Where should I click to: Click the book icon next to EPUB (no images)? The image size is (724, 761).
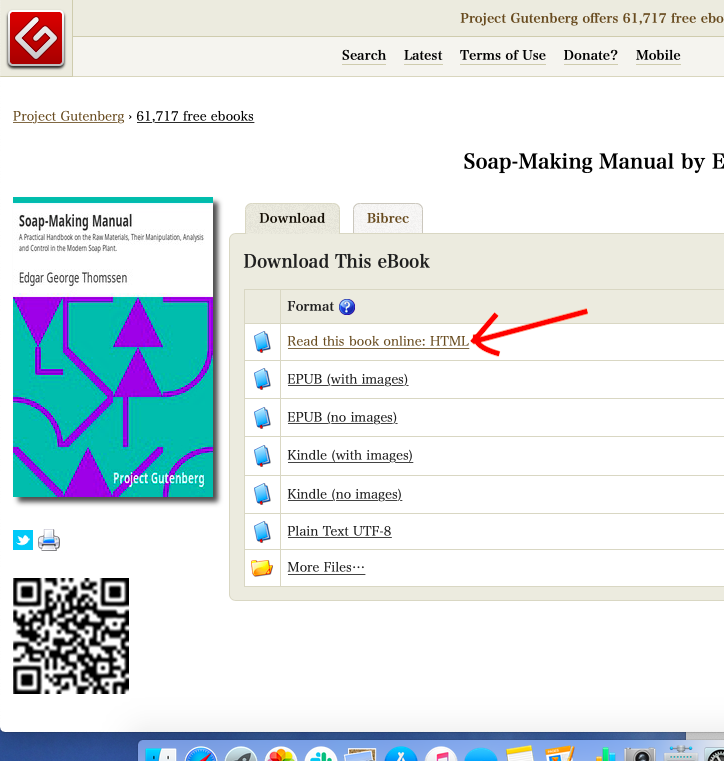pyautogui.click(x=262, y=417)
